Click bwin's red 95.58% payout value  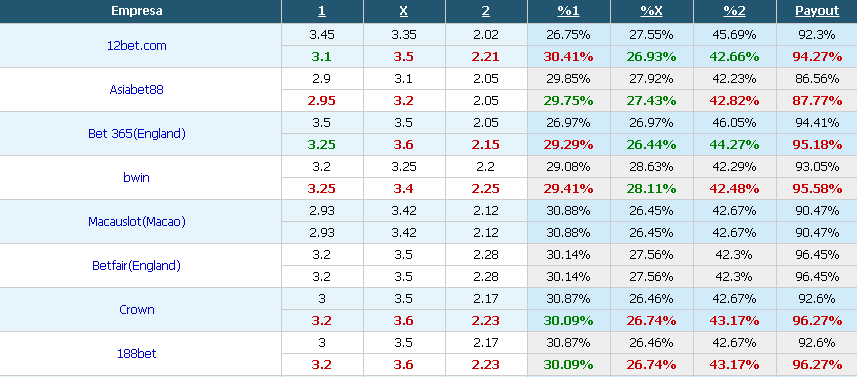click(817, 189)
